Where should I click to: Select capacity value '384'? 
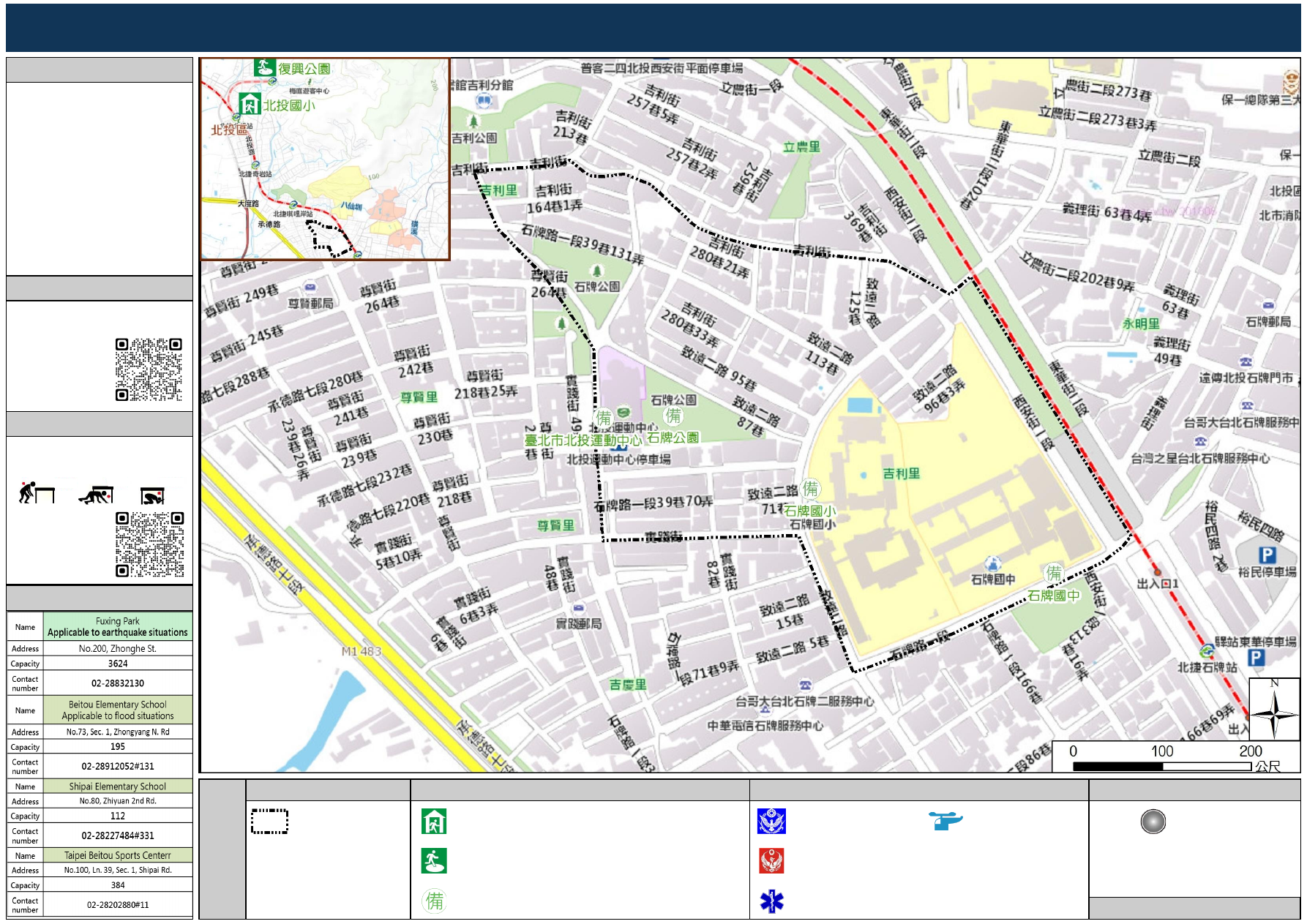[118, 885]
